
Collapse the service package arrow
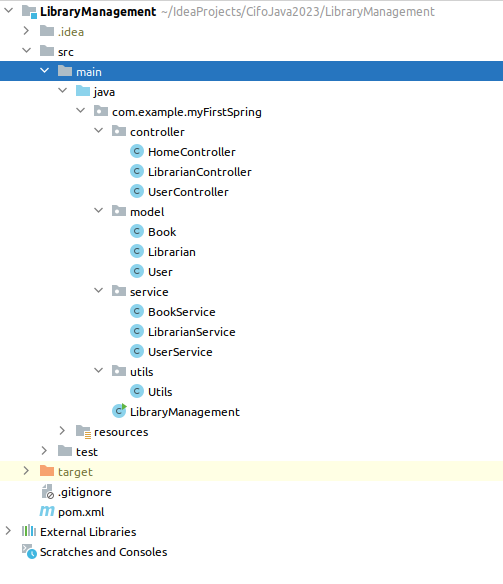(99, 291)
